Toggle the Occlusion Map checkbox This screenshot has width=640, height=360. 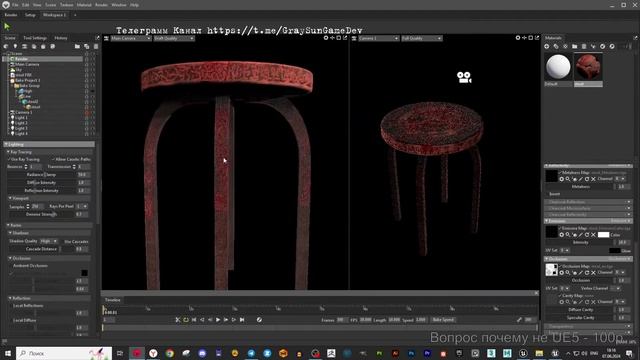(x=560, y=266)
